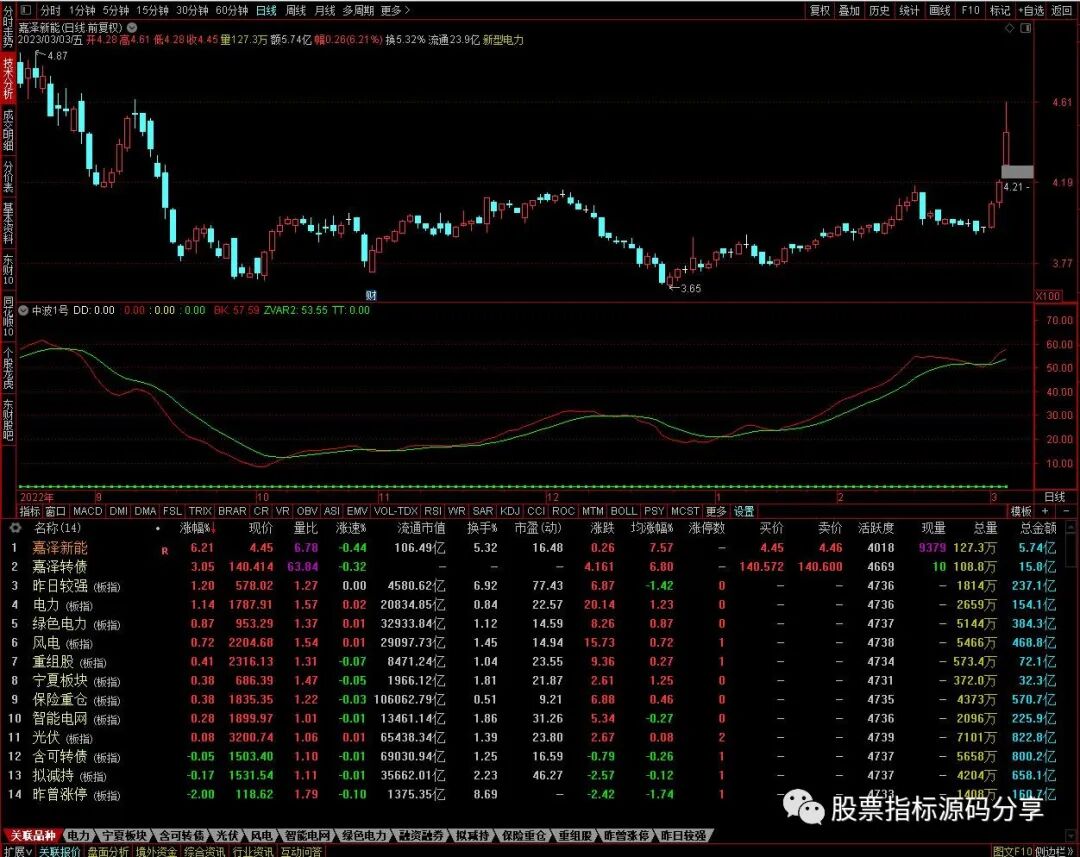The width and height of the screenshot is (1080, 857).
Task: Click the 叠加 overlay button
Action: [849, 10]
